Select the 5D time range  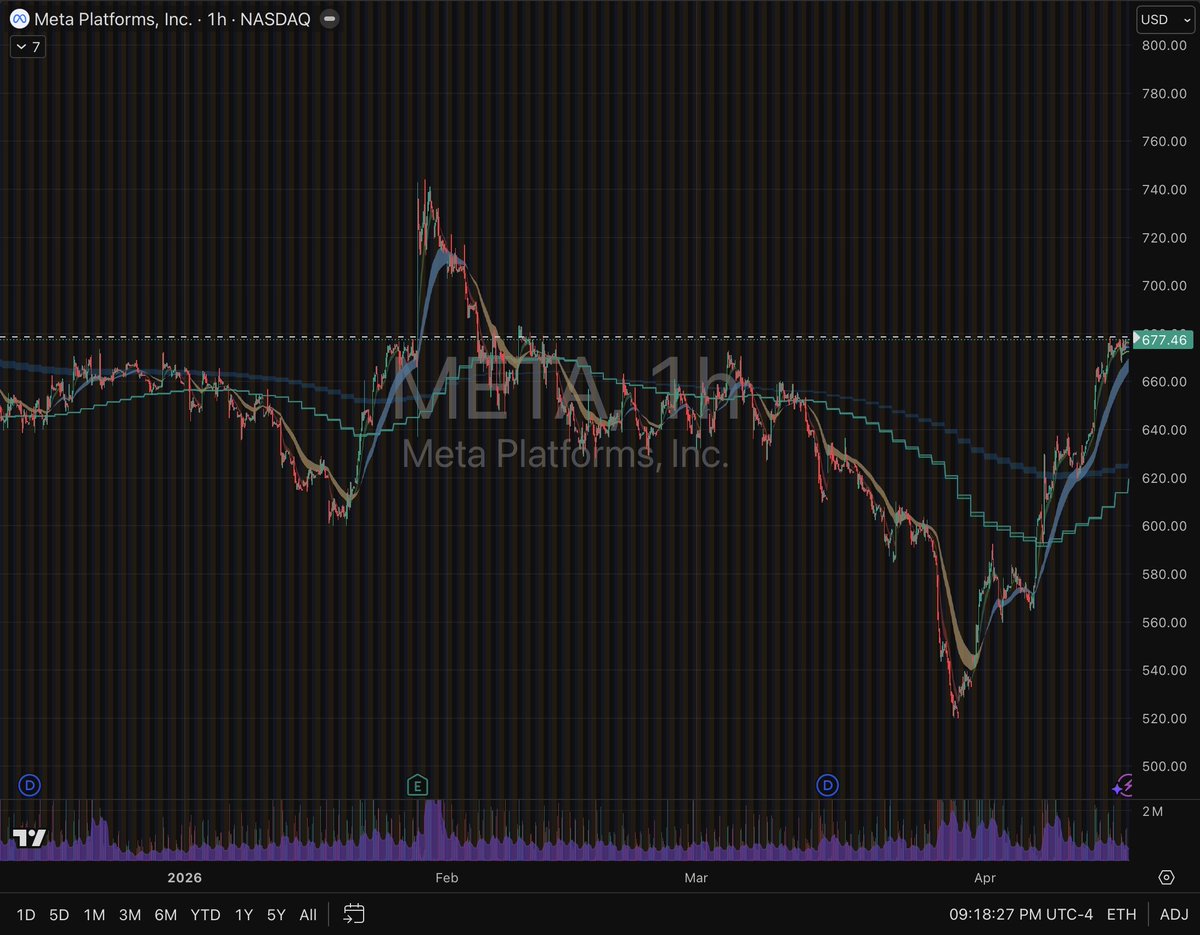point(59,914)
